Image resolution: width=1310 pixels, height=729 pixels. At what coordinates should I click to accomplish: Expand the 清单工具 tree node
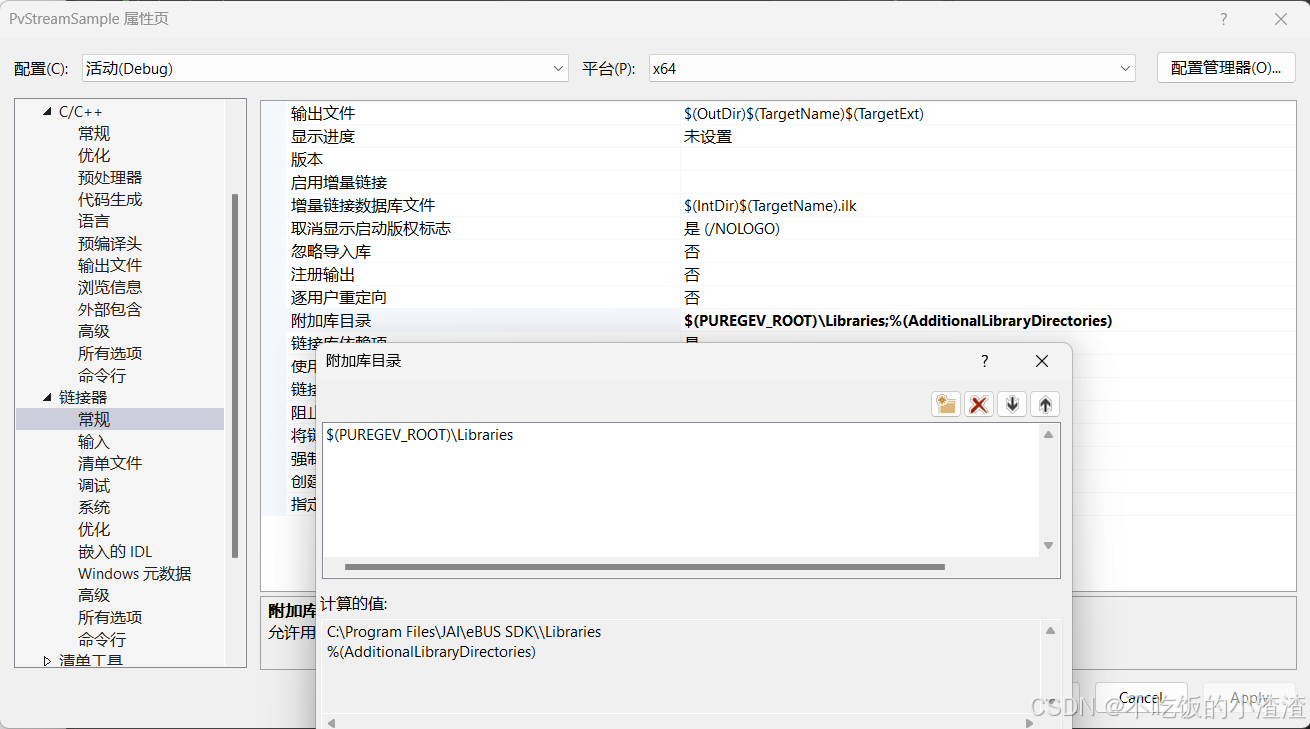pyautogui.click(x=46, y=660)
